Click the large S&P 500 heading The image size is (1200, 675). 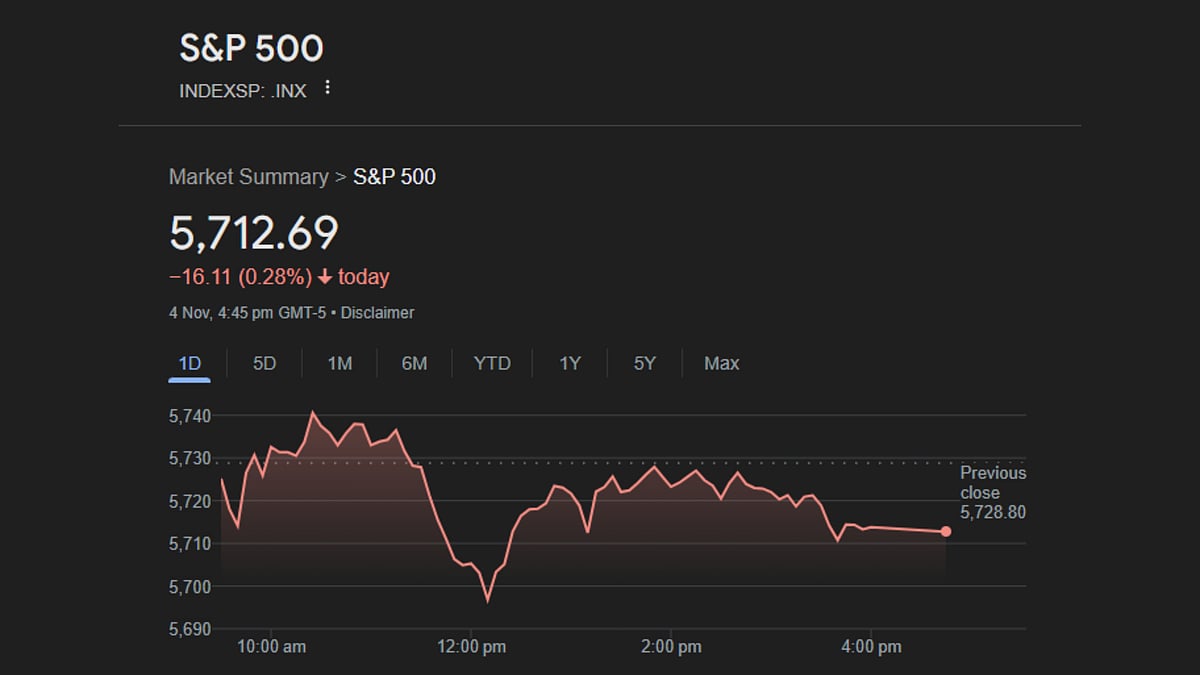pos(251,49)
